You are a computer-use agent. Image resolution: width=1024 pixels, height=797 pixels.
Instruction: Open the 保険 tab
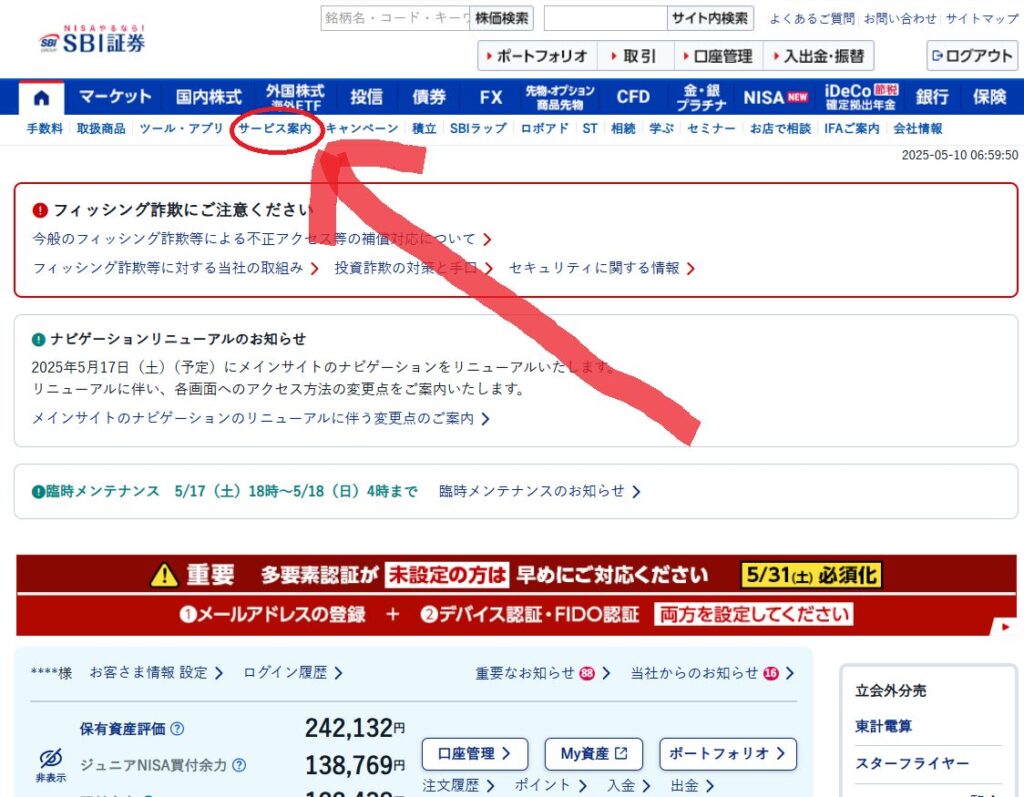989,97
